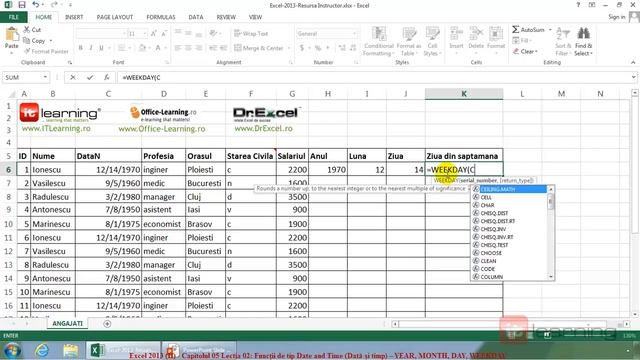Expand the formula bar
The height and width of the screenshot is (360, 640).
point(633,77)
